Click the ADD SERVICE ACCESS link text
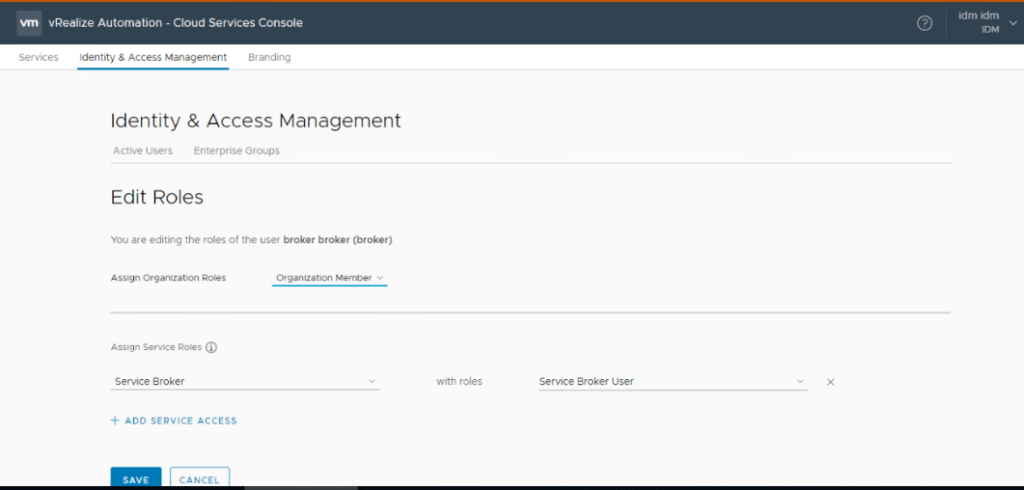 point(180,421)
